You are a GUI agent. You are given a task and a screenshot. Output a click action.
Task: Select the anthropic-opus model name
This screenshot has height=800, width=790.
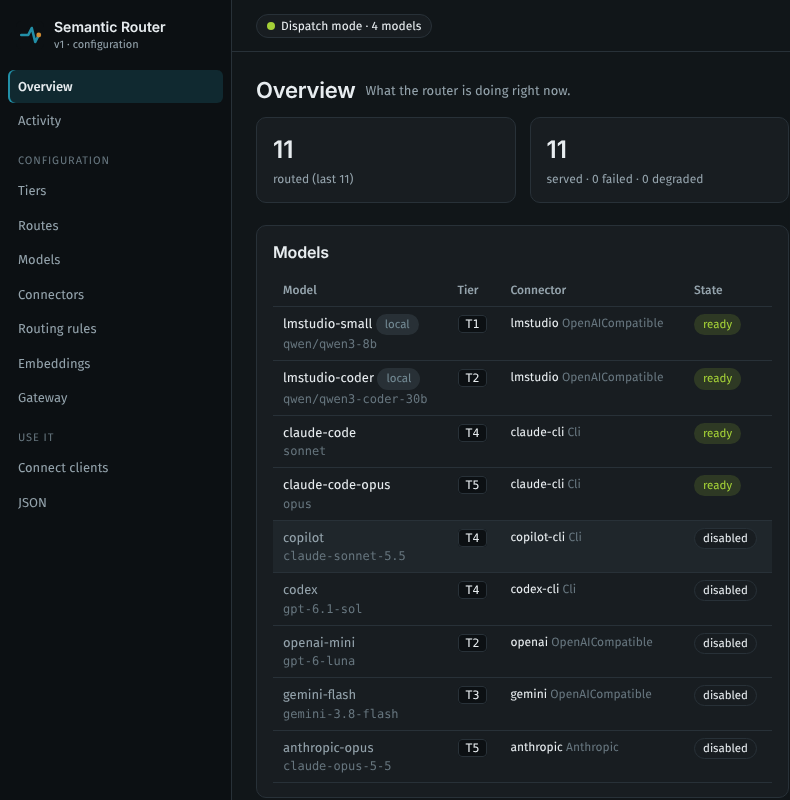point(328,748)
